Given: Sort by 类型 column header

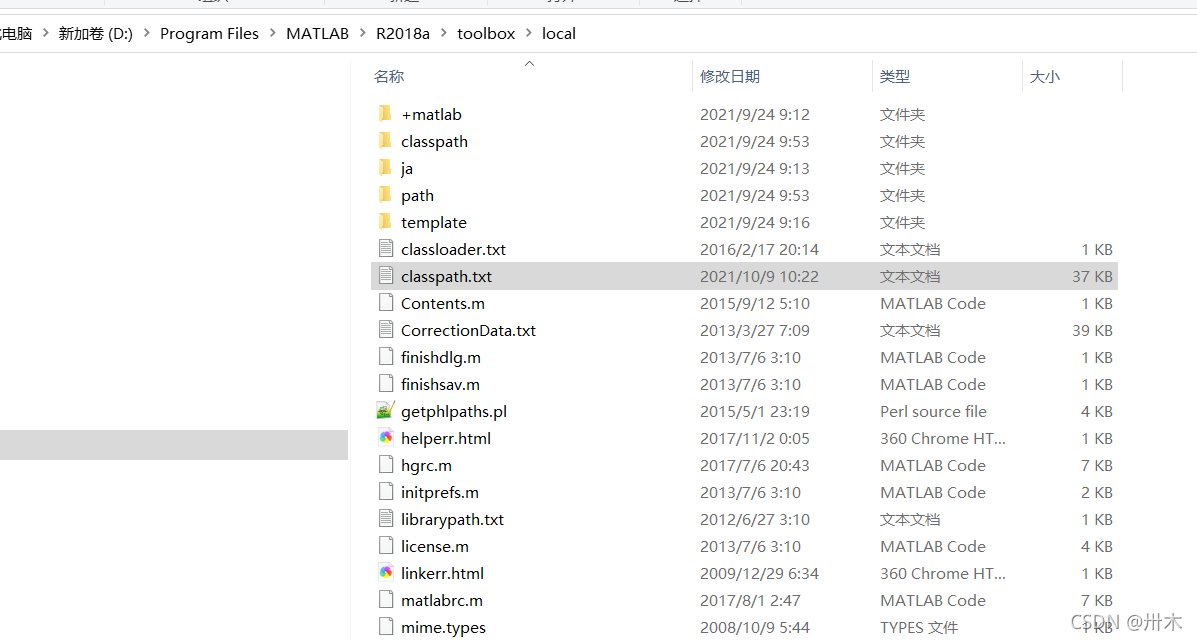Looking at the screenshot, I should (x=895, y=76).
